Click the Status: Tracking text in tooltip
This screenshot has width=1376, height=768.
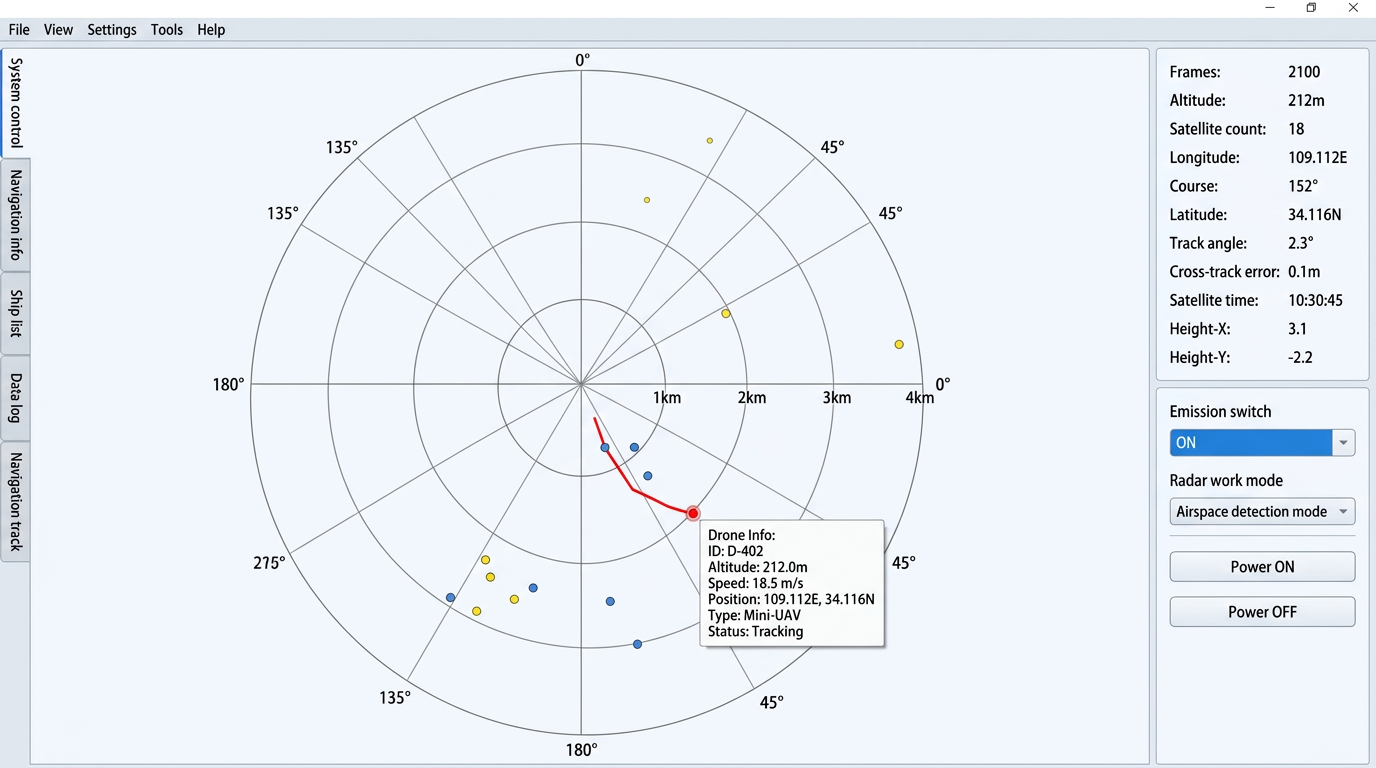pyautogui.click(x=755, y=632)
